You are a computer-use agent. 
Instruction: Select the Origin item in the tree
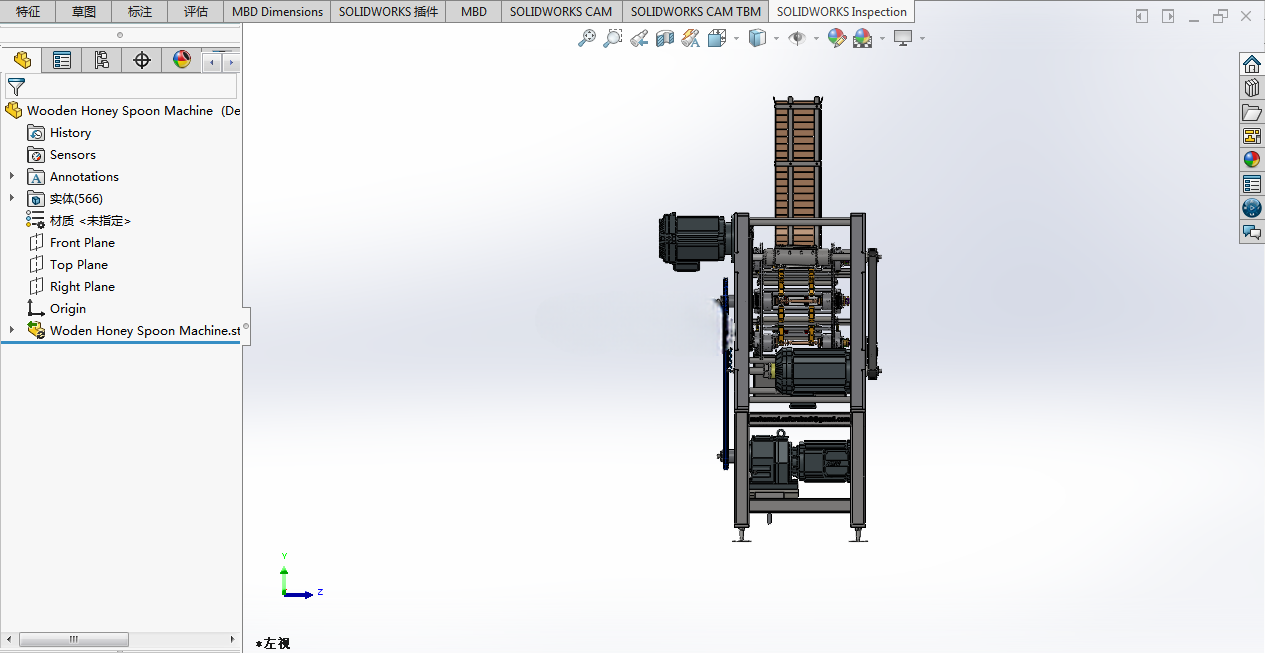coord(68,308)
